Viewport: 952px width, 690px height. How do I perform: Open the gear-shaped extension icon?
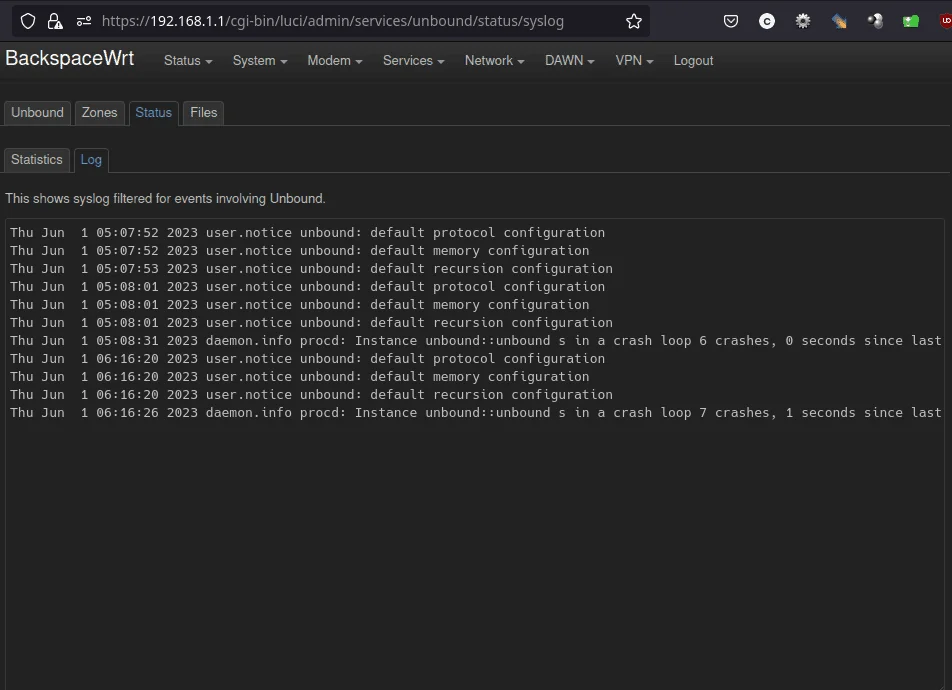(803, 21)
